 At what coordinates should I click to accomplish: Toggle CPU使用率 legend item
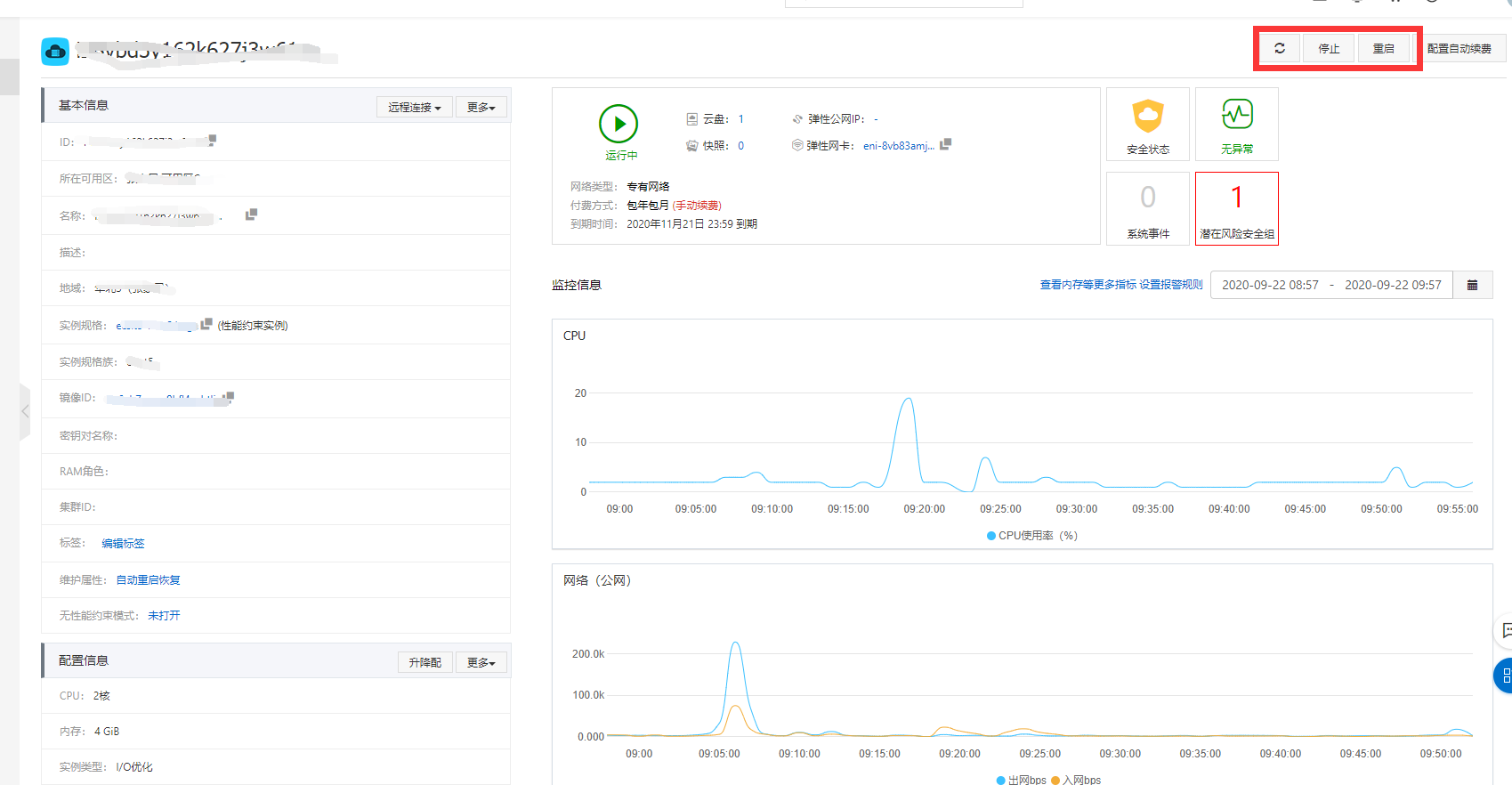point(1032,536)
